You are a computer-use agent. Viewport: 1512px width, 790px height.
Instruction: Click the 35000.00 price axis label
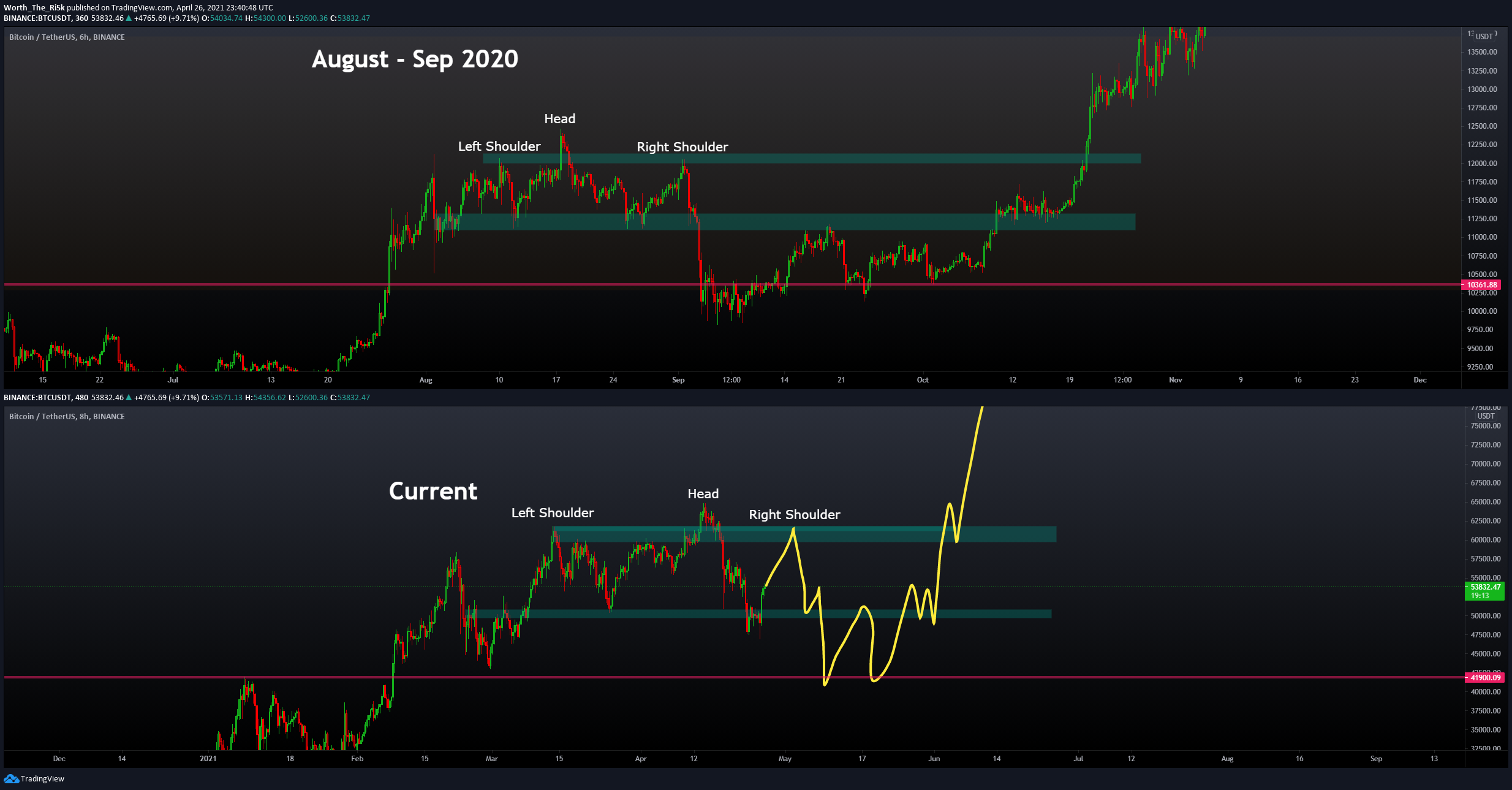point(1486,730)
